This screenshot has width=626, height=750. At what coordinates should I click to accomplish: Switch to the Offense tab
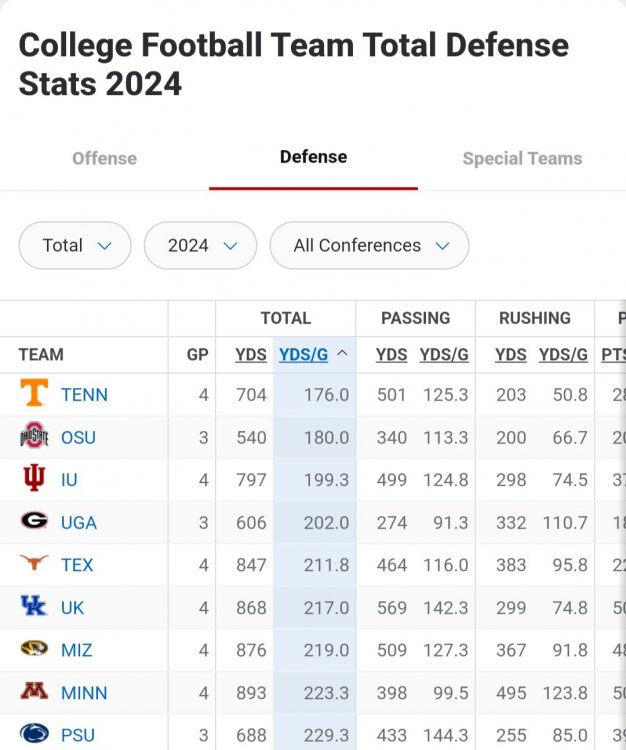[104, 158]
